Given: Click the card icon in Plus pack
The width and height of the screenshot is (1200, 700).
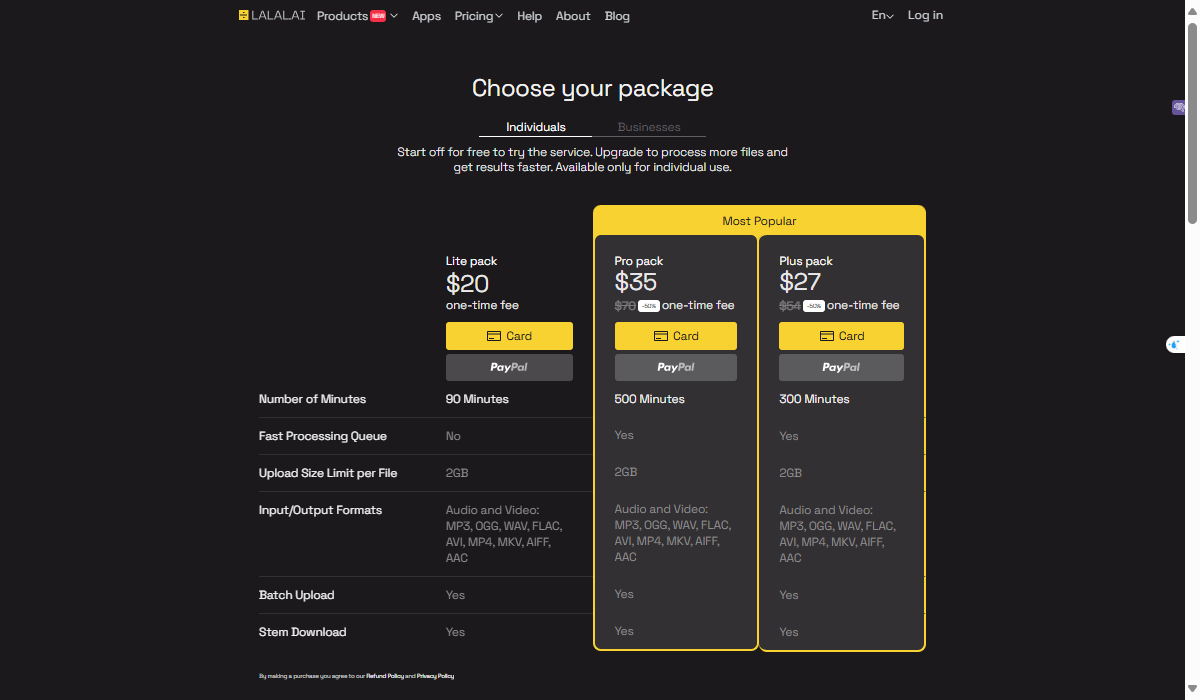Looking at the screenshot, I should (826, 336).
